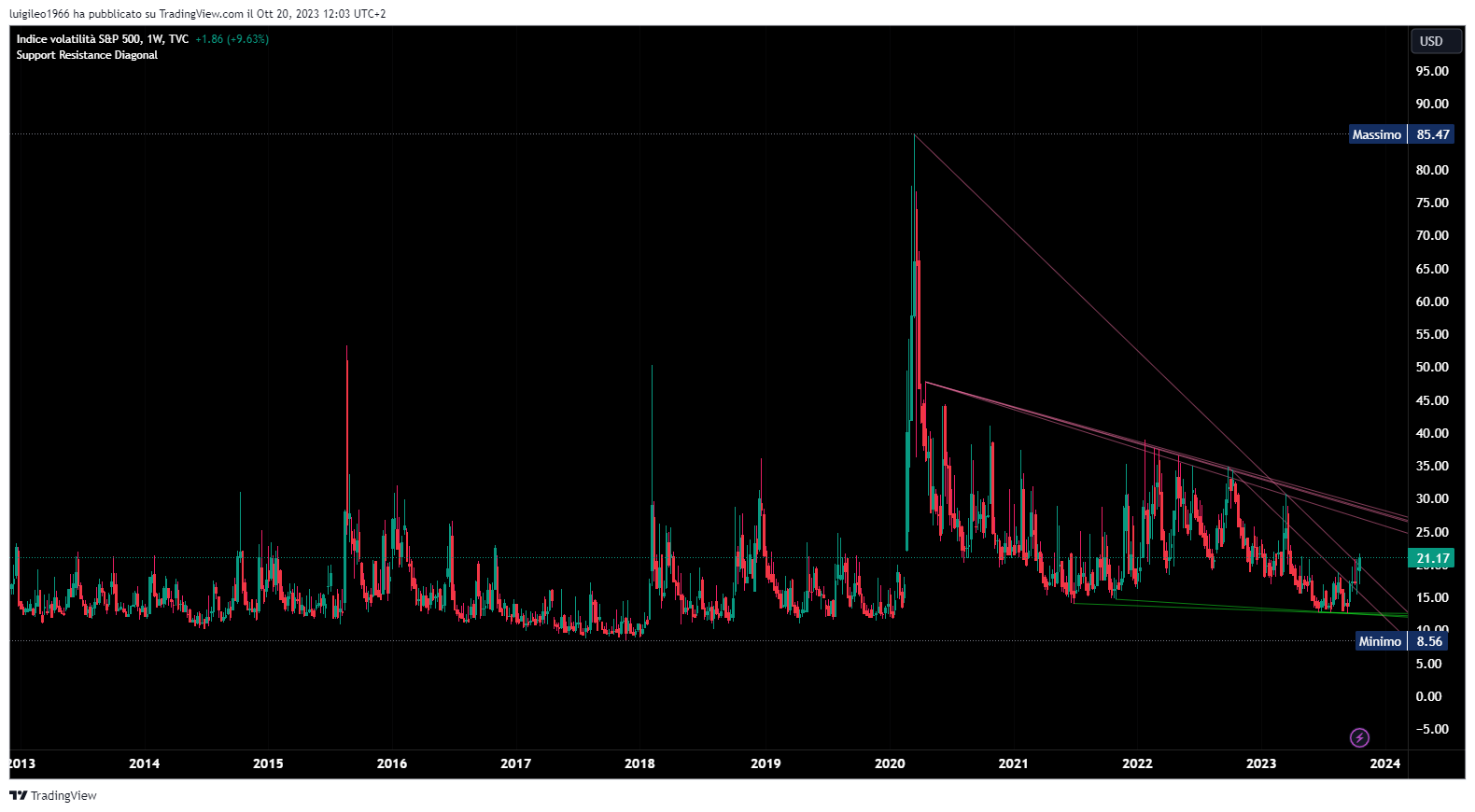This screenshot has height=812, width=1475.
Task: Click the Indice volatilità S&P 500 symbol title
Action: point(79,39)
